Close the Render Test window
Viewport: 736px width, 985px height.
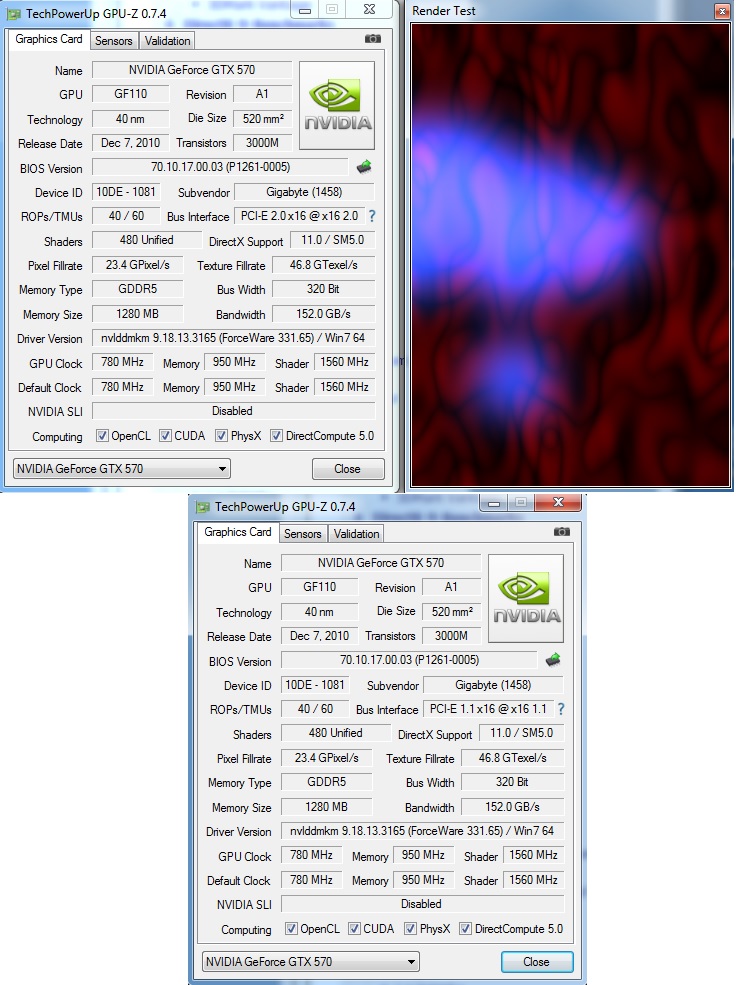click(722, 11)
